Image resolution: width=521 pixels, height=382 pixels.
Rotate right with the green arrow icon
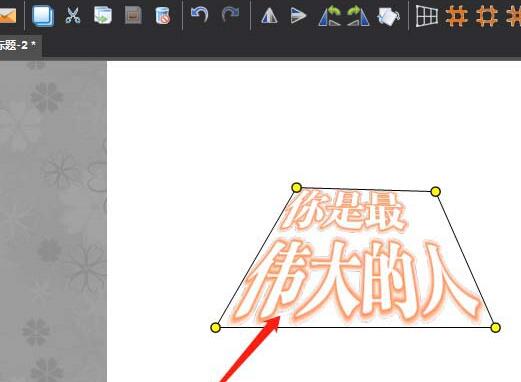[x=358, y=16]
